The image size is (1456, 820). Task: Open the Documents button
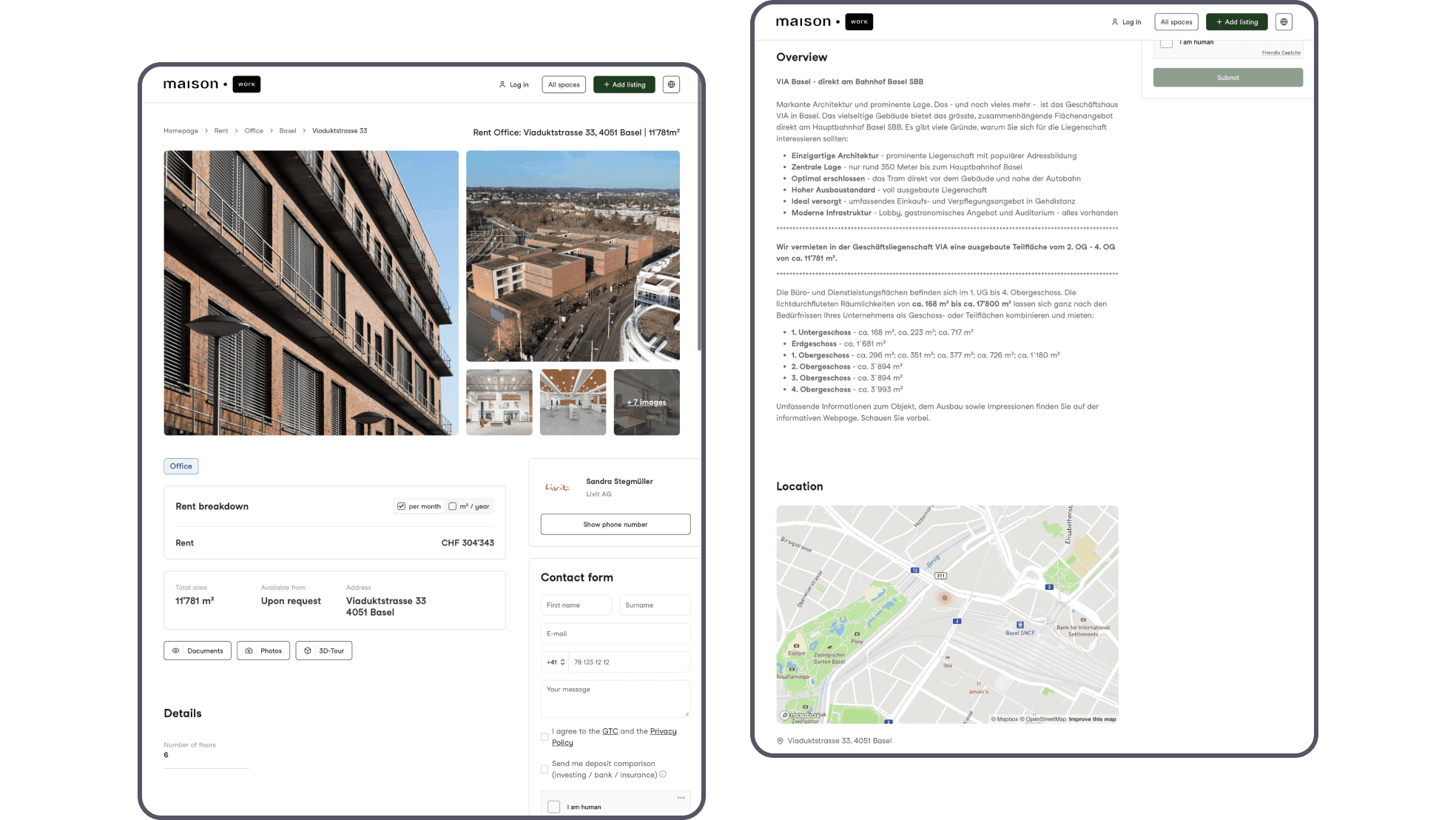coord(198,651)
